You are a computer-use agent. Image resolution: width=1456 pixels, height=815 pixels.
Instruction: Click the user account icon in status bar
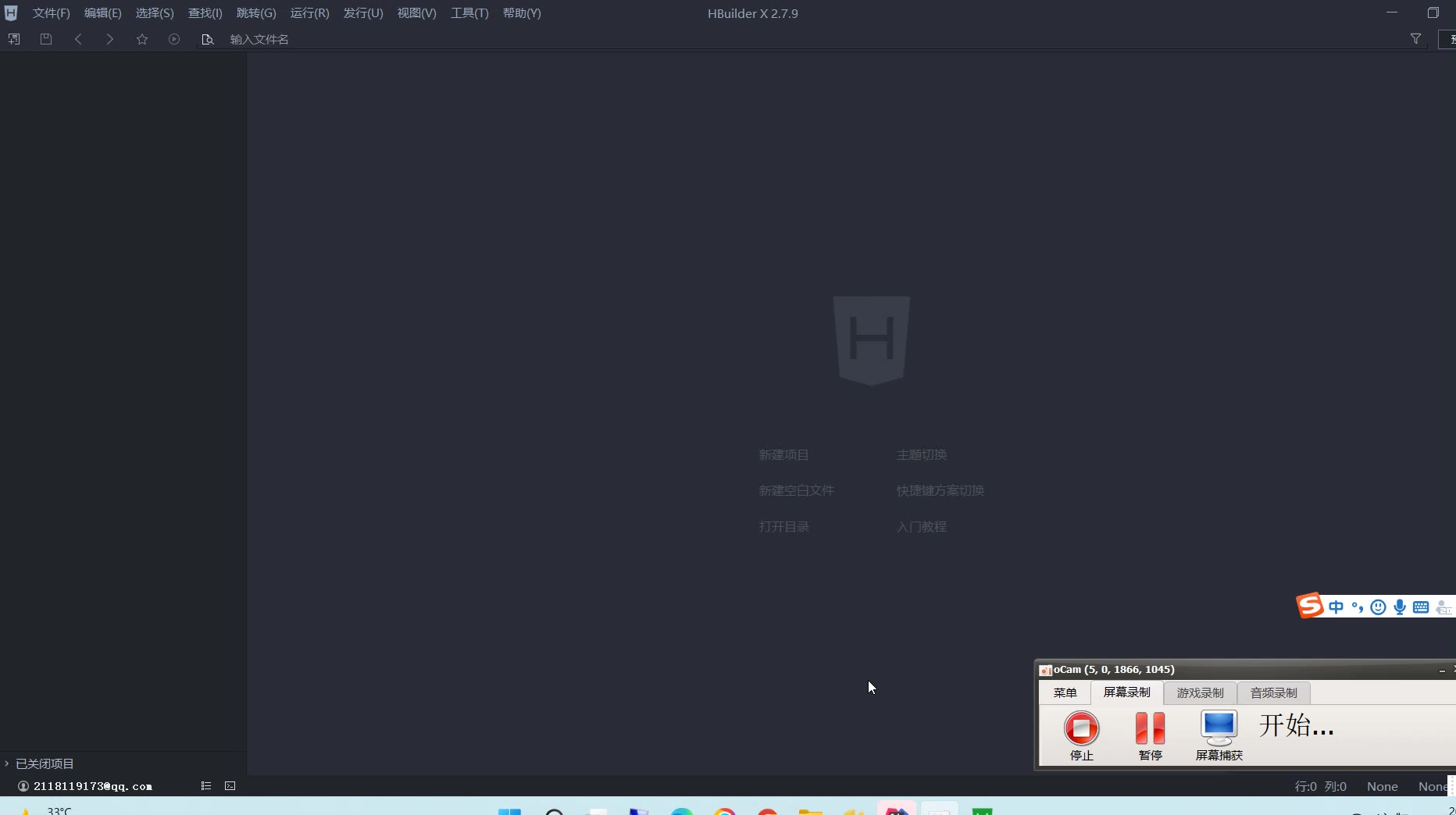23,786
